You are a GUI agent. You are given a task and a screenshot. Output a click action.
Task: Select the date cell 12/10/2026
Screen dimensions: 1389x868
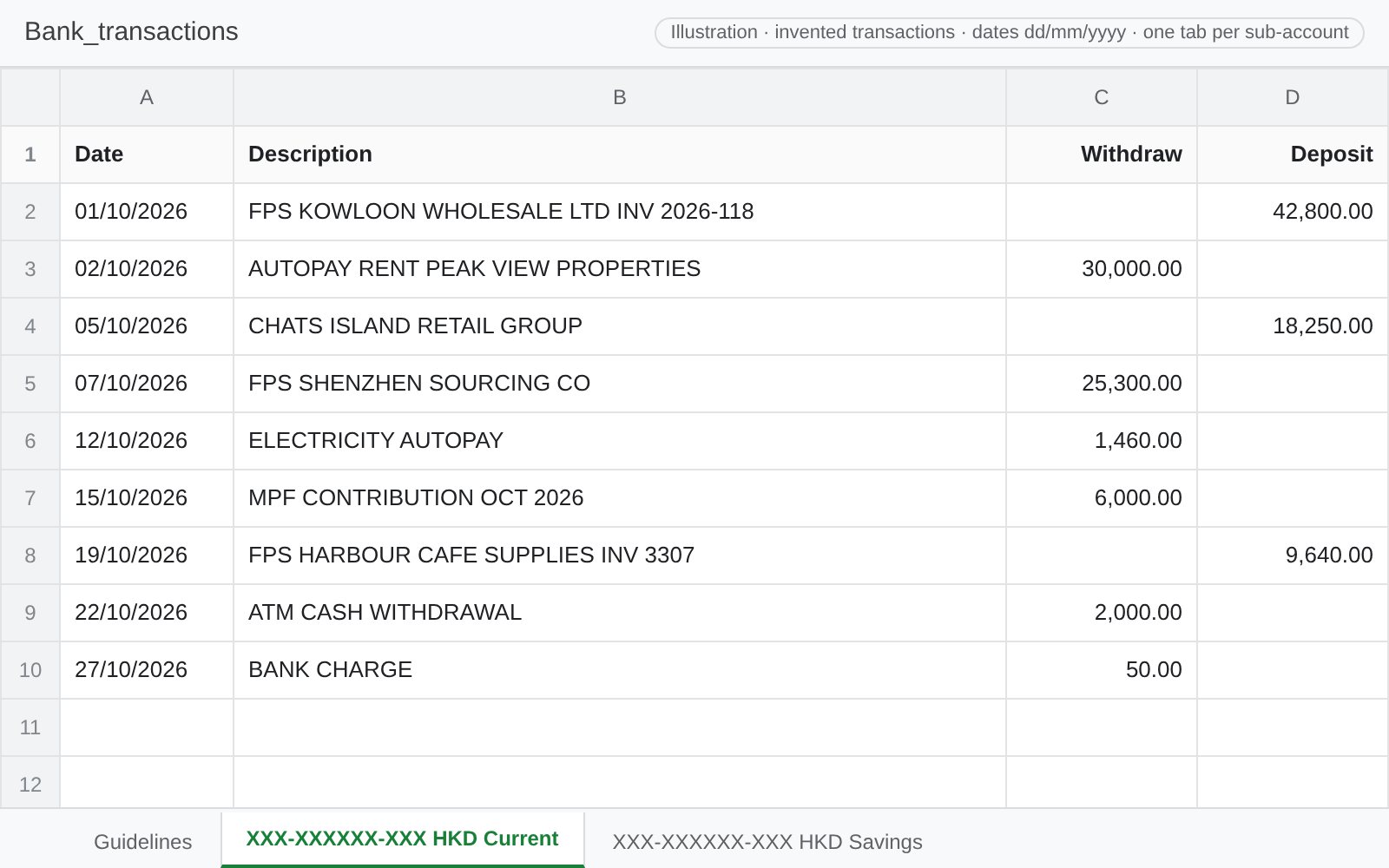coord(147,441)
